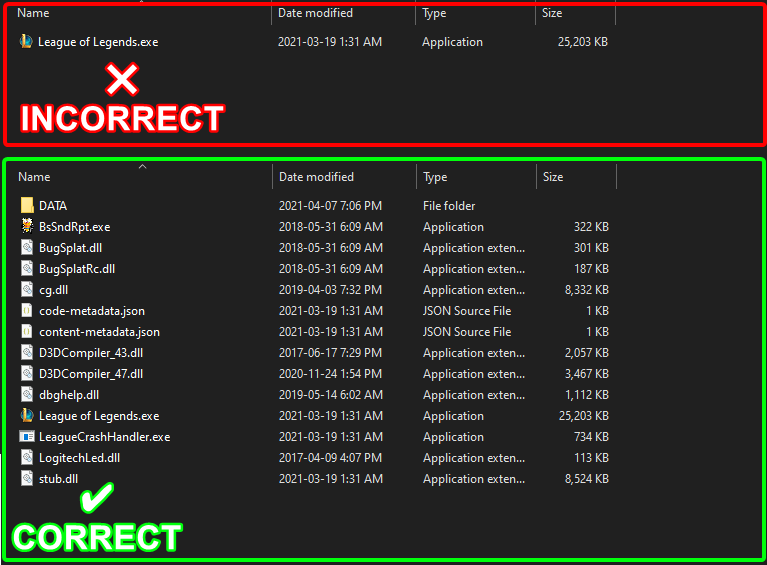Image resolution: width=767 pixels, height=565 pixels.
Task: Select the BugSplatRc.dll file name
Action: (77, 269)
